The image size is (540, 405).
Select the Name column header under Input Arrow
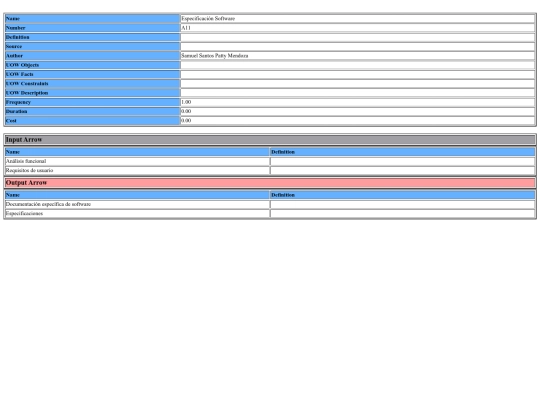[137, 152]
